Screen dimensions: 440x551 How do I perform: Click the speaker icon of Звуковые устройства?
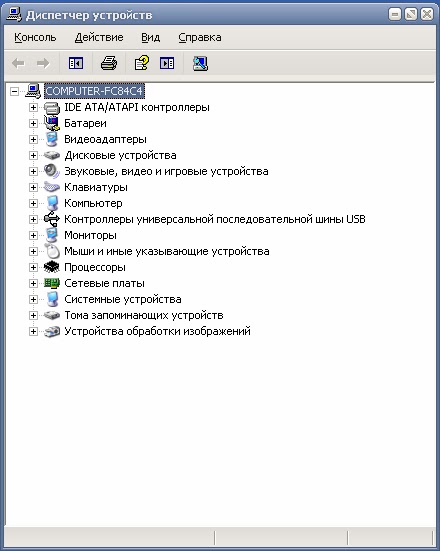(52, 171)
